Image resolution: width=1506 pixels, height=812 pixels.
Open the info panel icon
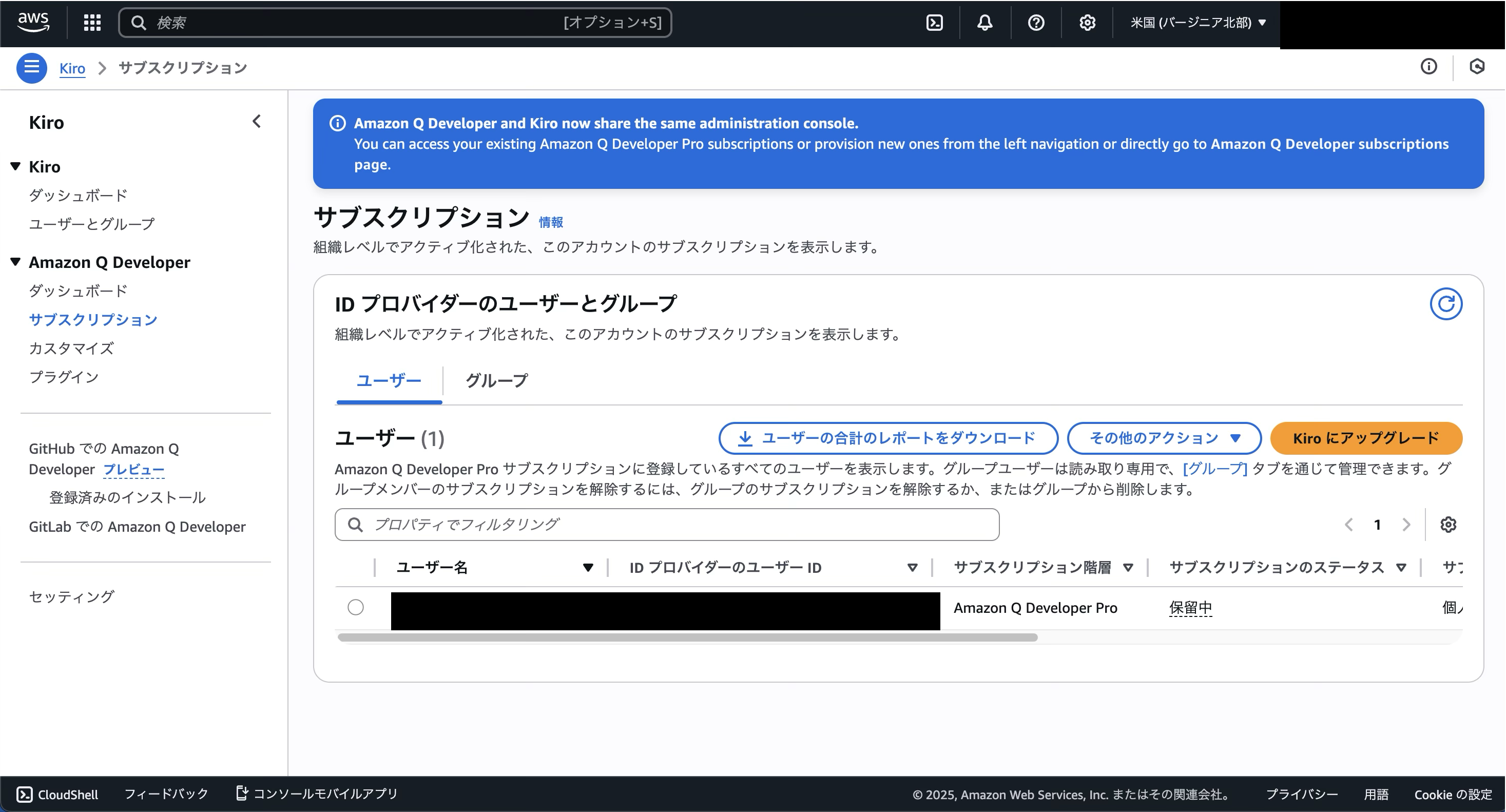pyautogui.click(x=1428, y=67)
